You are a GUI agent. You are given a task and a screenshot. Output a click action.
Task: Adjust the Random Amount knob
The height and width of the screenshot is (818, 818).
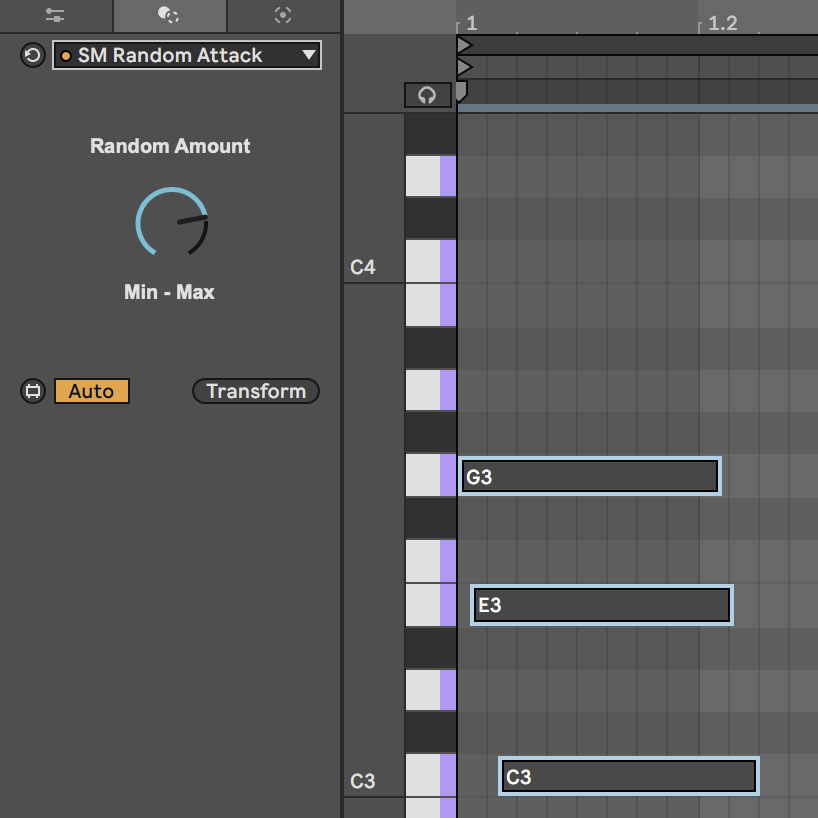tap(172, 222)
